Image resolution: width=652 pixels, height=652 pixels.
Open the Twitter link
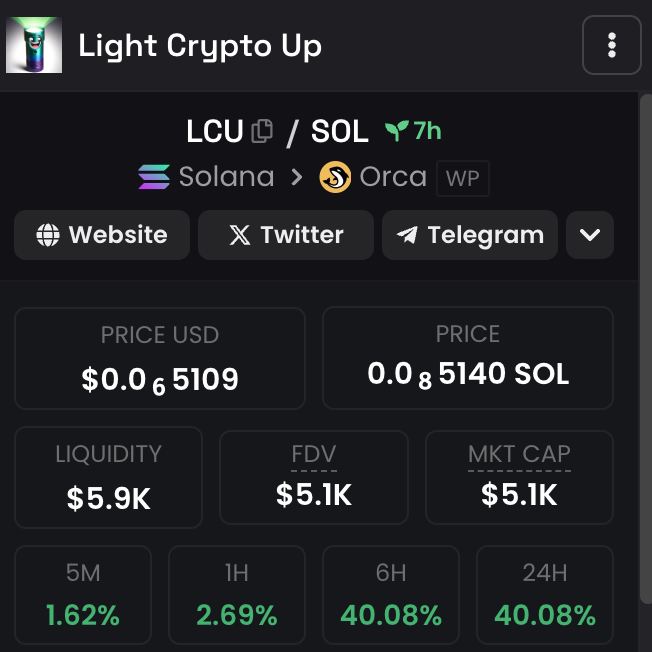286,235
